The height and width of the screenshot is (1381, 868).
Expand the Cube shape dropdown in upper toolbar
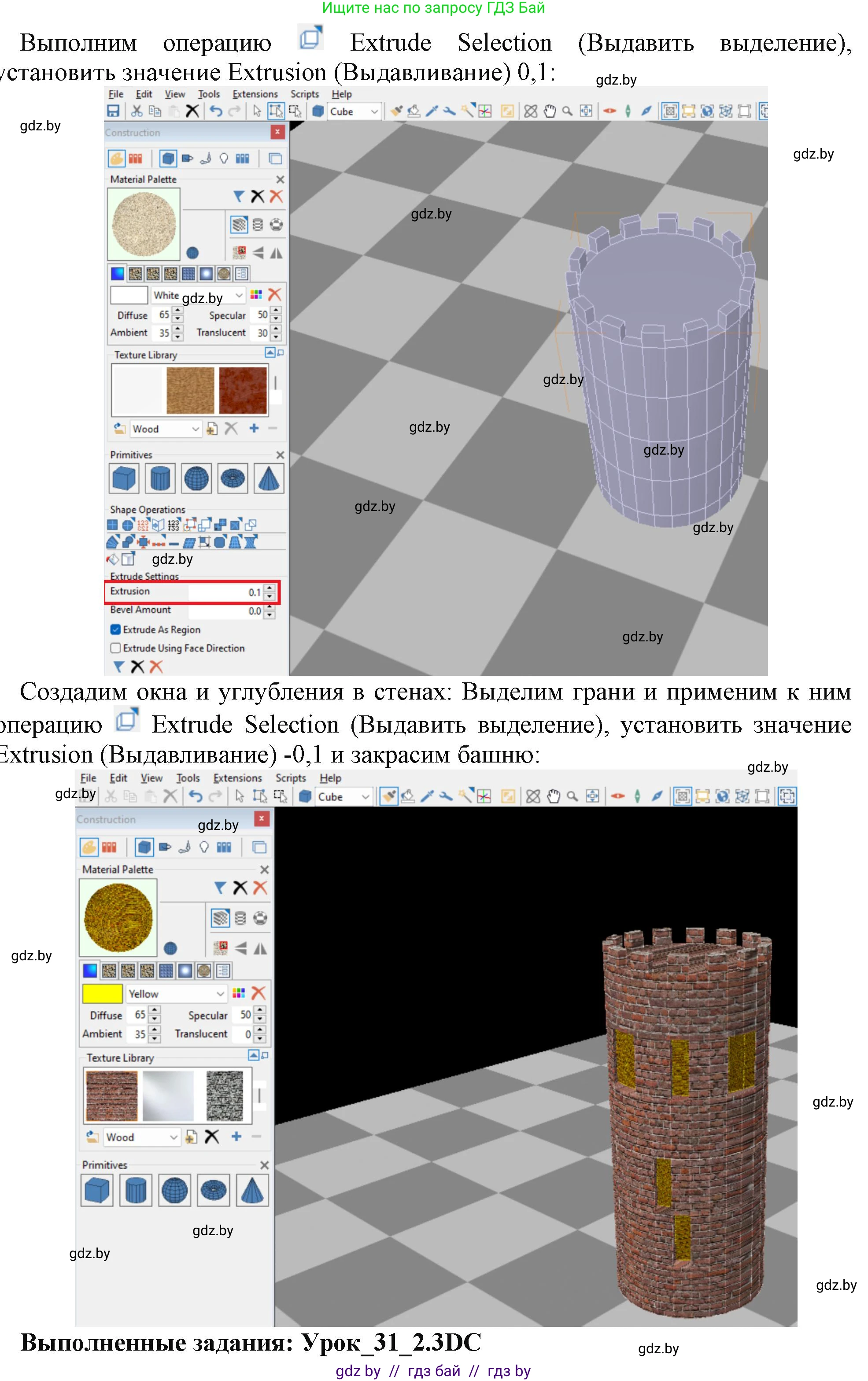point(374,111)
